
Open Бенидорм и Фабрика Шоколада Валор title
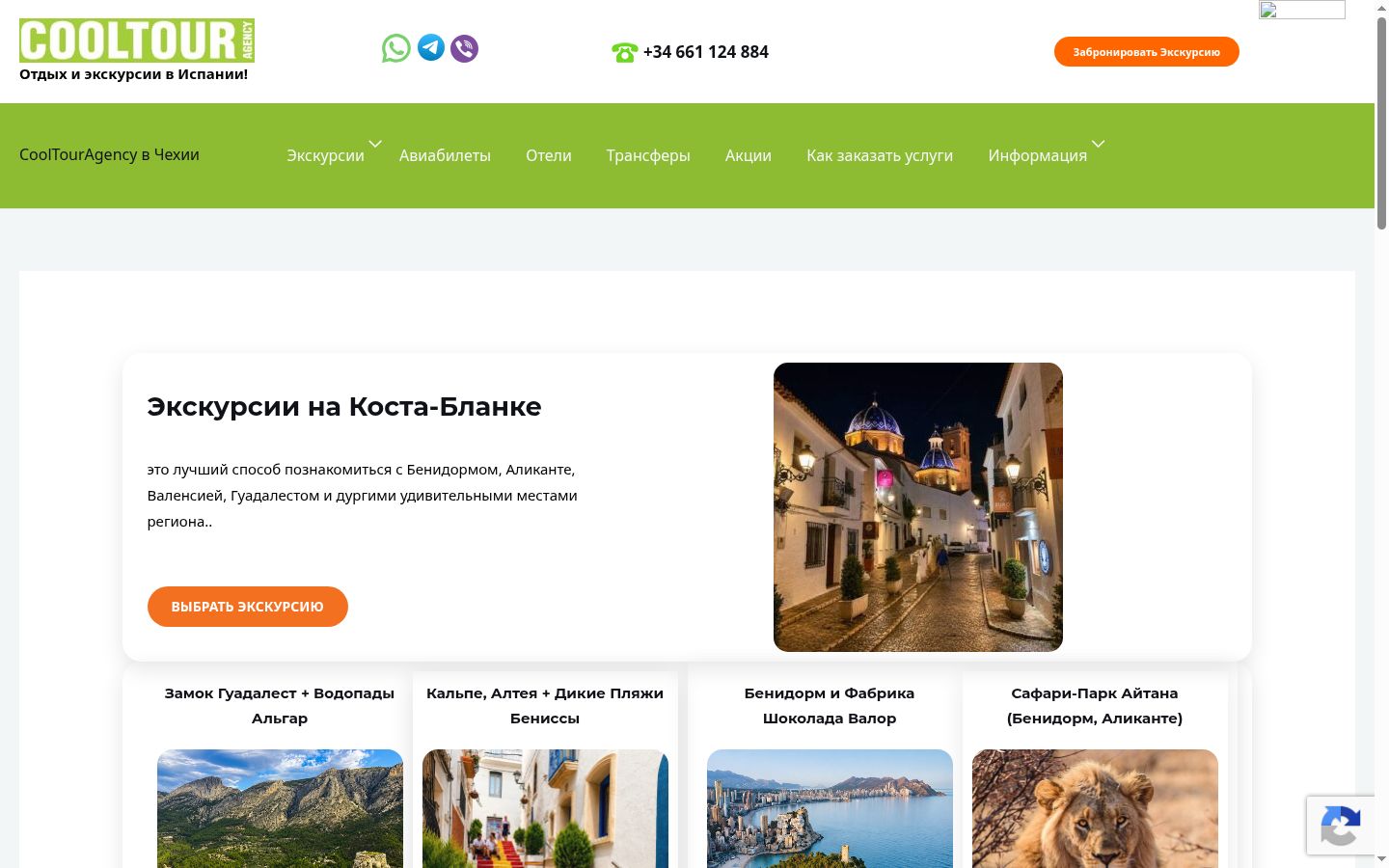click(x=830, y=706)
